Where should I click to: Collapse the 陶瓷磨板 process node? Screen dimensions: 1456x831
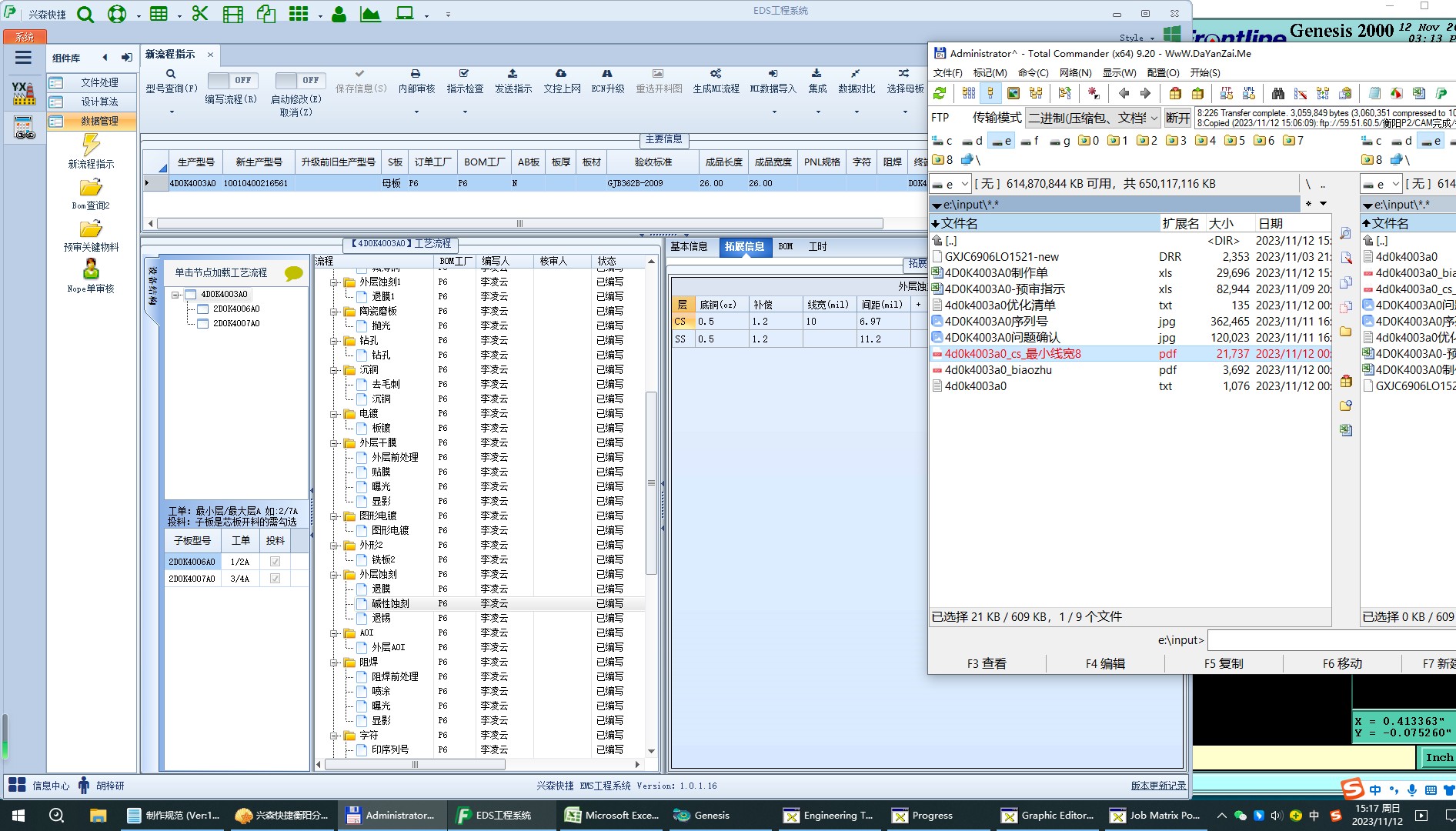click(336, 312)
